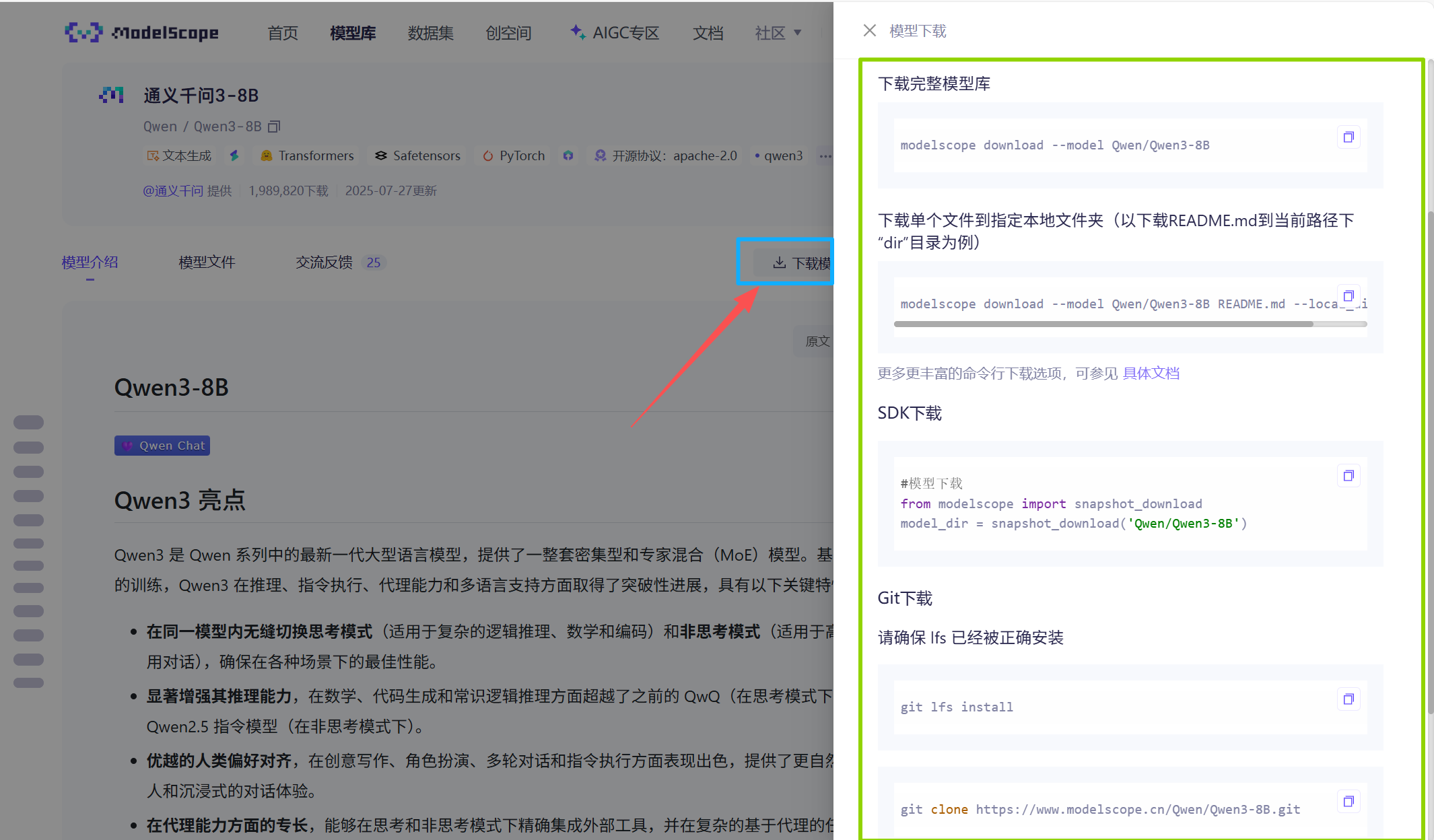The height and width of the screenshot is (840, 1434).
Task: Copy the Qwen/Qwen3-8B repository name
Action: click(x=274, y=127)
